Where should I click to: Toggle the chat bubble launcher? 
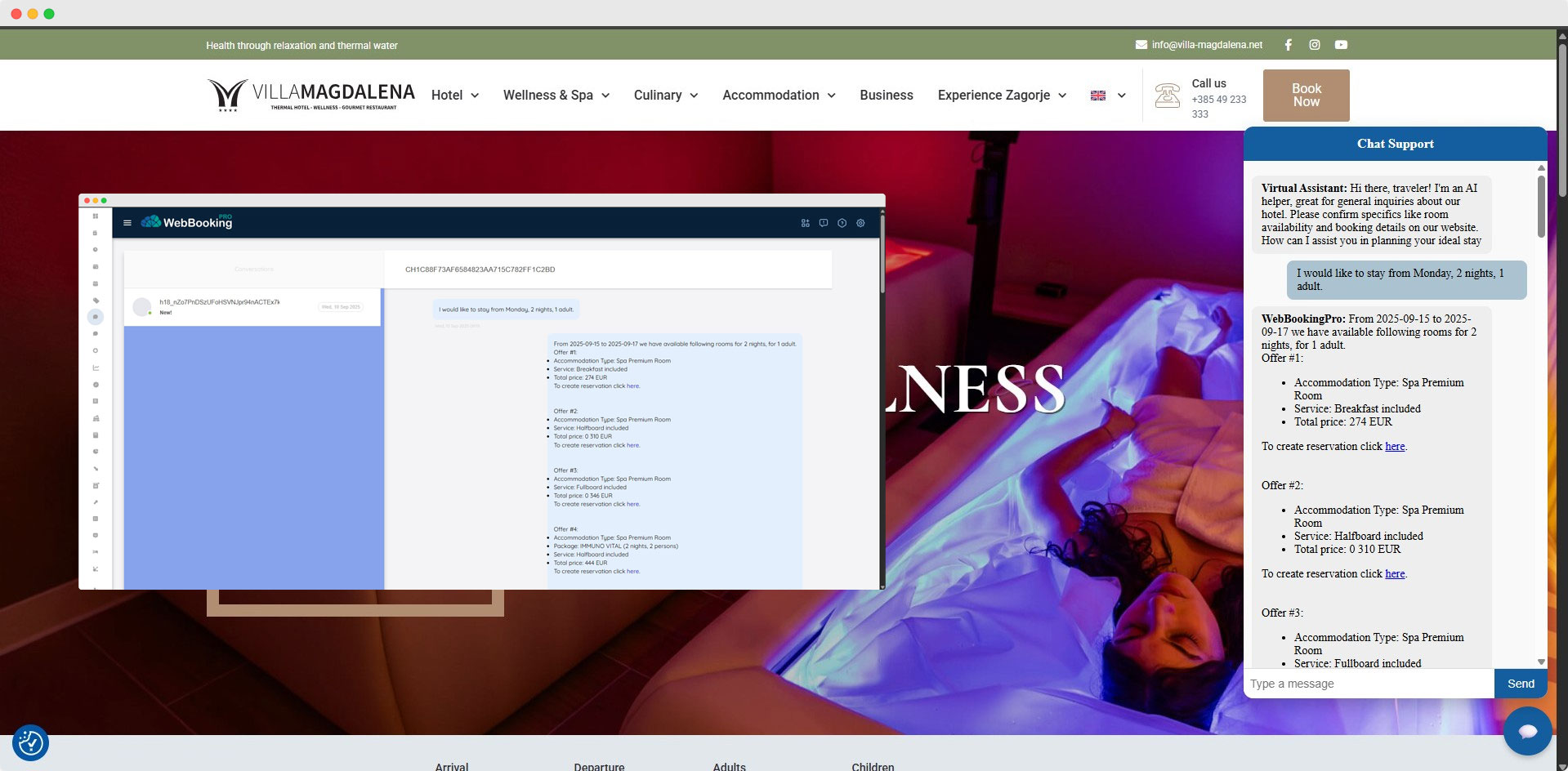point(1527,731)
